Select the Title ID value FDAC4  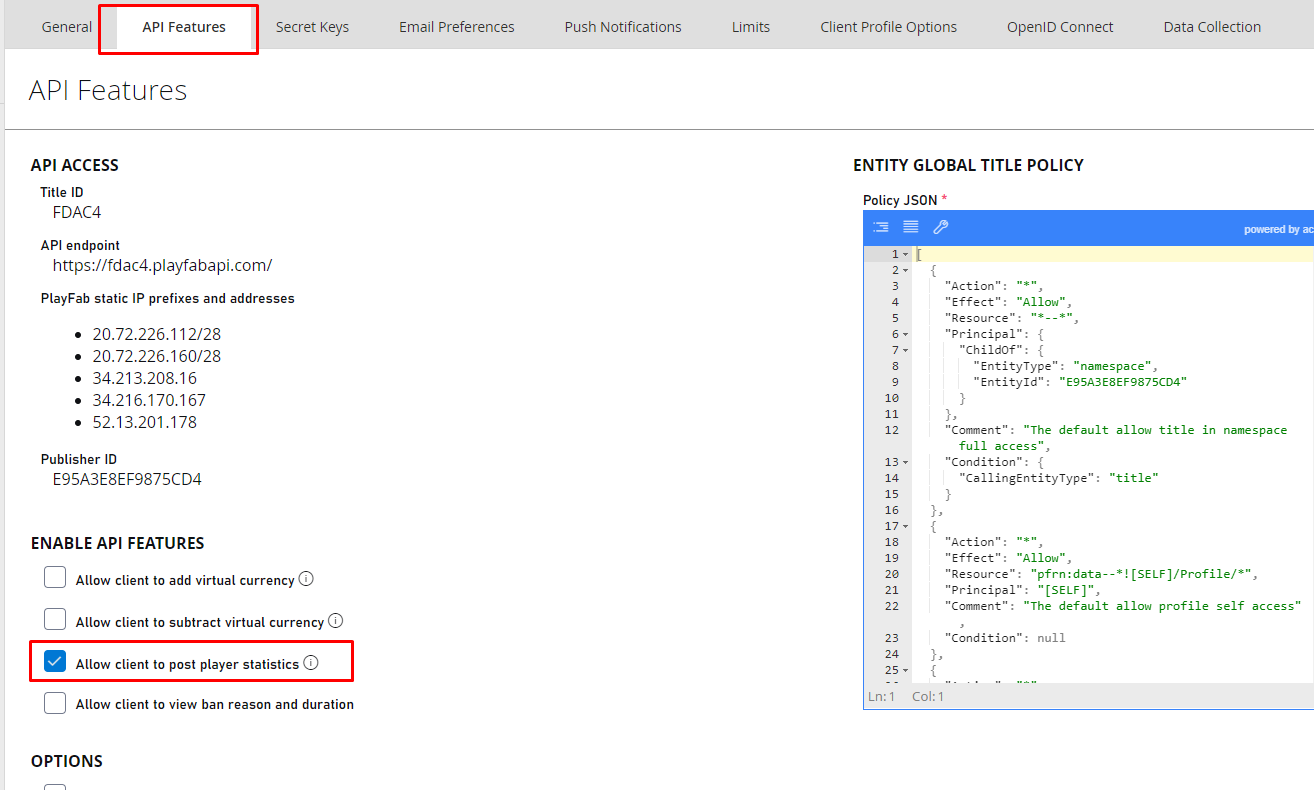(x=77, y=212)
